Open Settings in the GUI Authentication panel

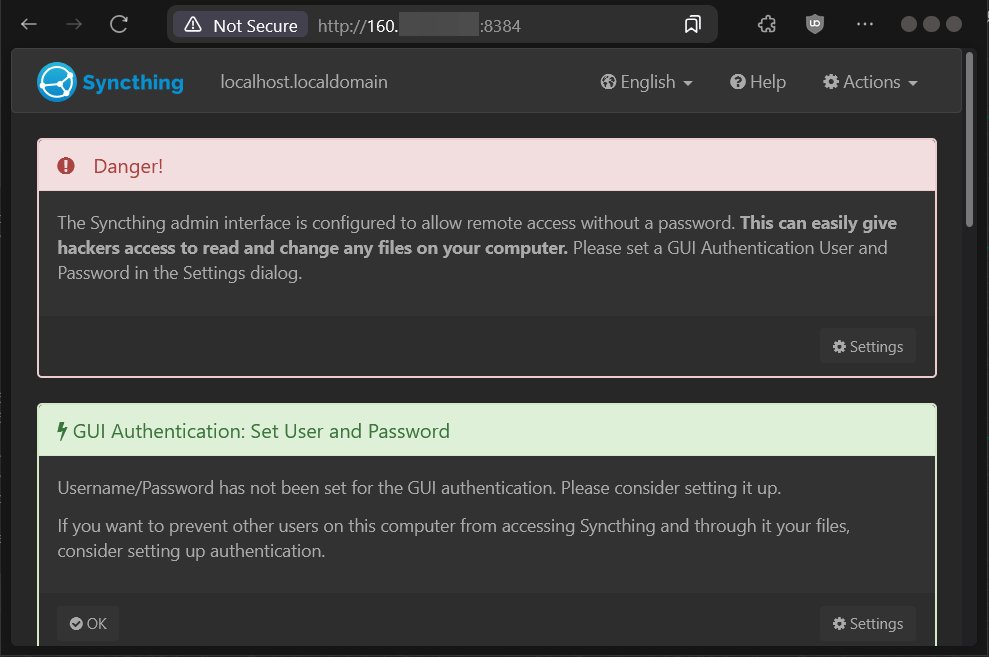pos(868,624)
